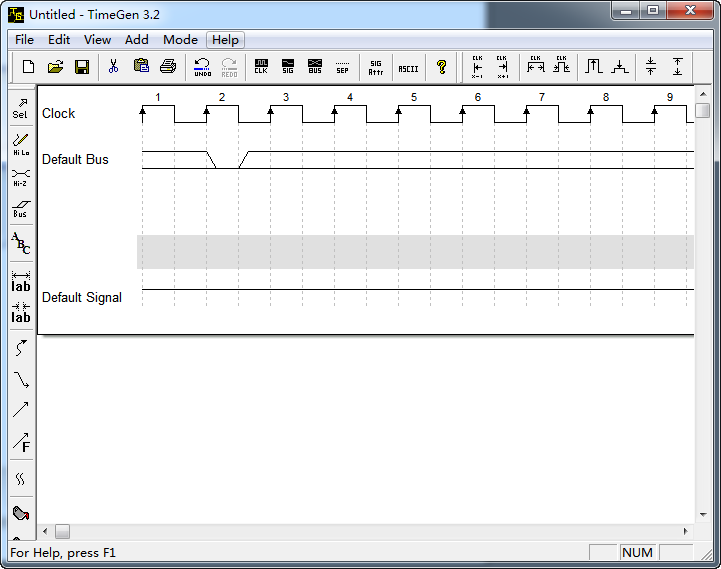
Task: Choose the Hi-Z tool
Action: tap(21, 178)
